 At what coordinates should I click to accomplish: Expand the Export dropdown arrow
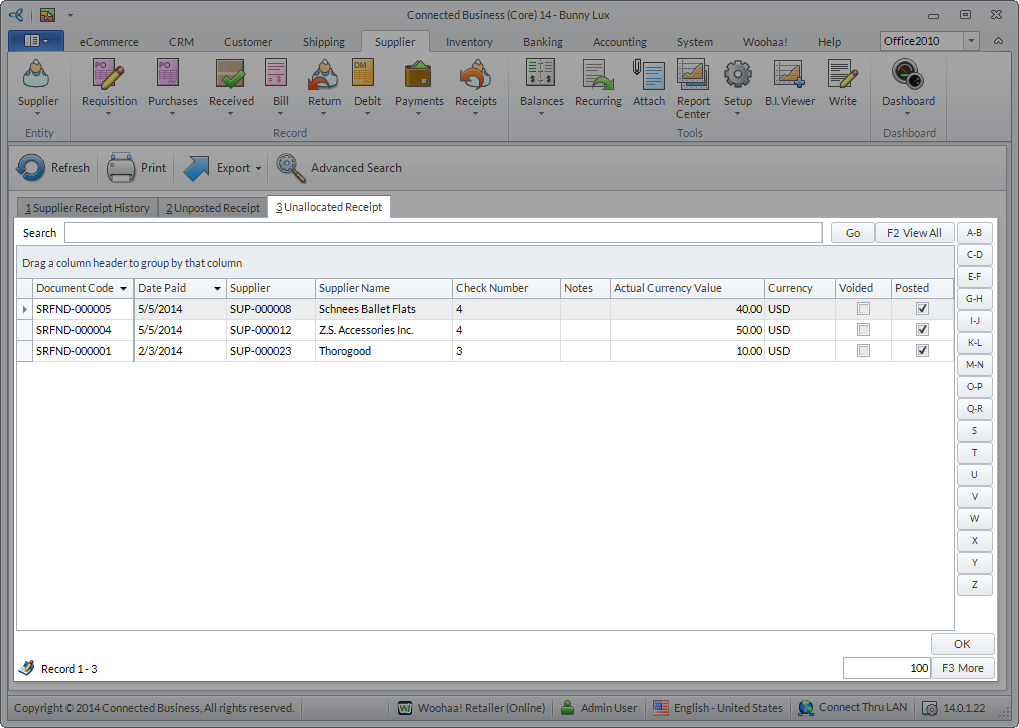[258, 169]
